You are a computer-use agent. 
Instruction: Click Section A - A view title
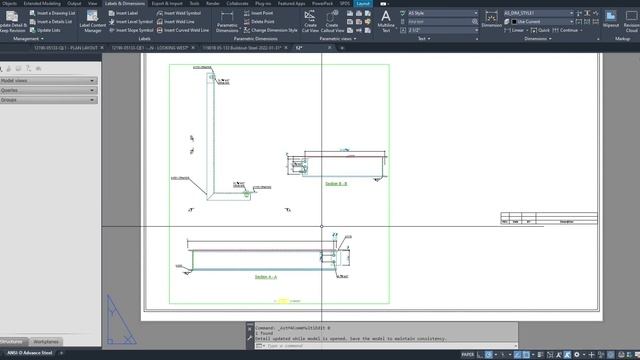[266, 277]
